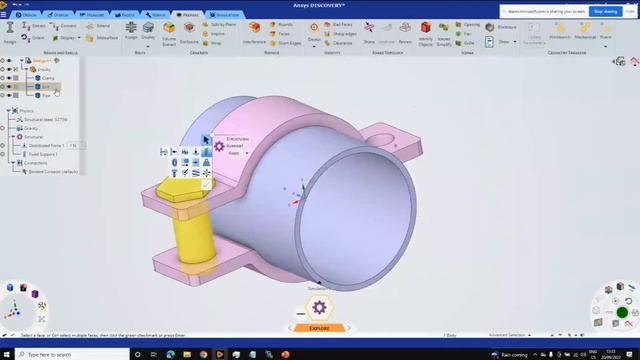Collapse the Structural tree node
Viewport: 640px width, 360px height.
pyautogui.click(x=13, y=137)
